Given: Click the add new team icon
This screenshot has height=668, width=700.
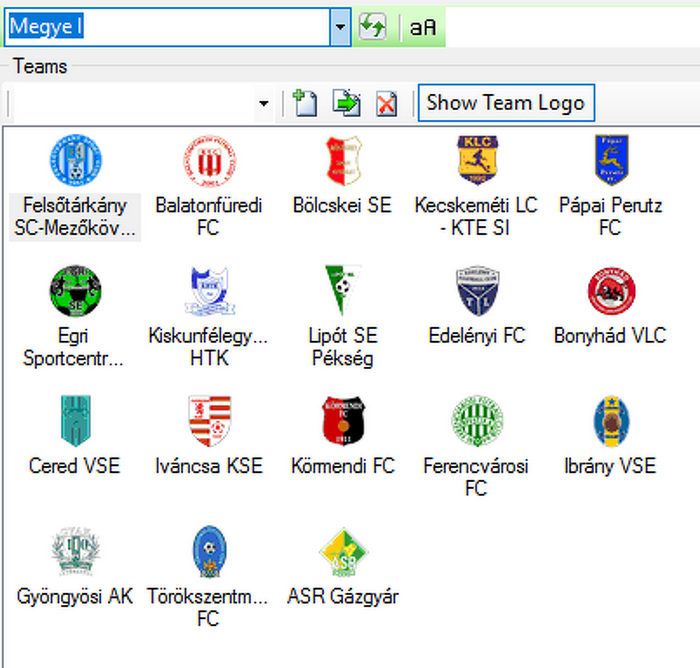Looking at the screenshot, I should tap(305, 103).
